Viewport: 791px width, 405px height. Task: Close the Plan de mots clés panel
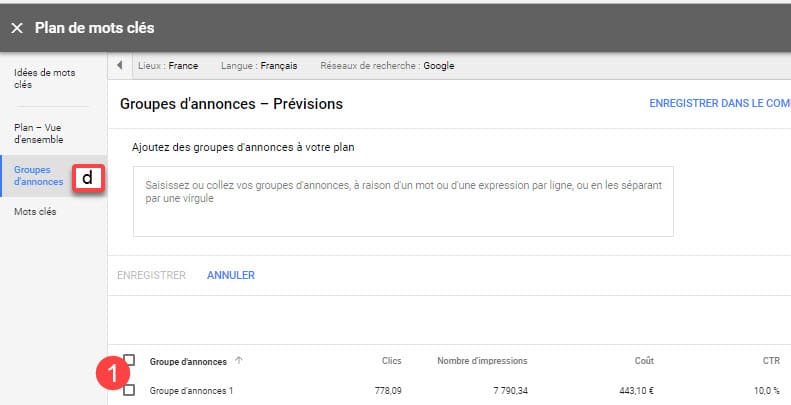[x=17, y=28]
